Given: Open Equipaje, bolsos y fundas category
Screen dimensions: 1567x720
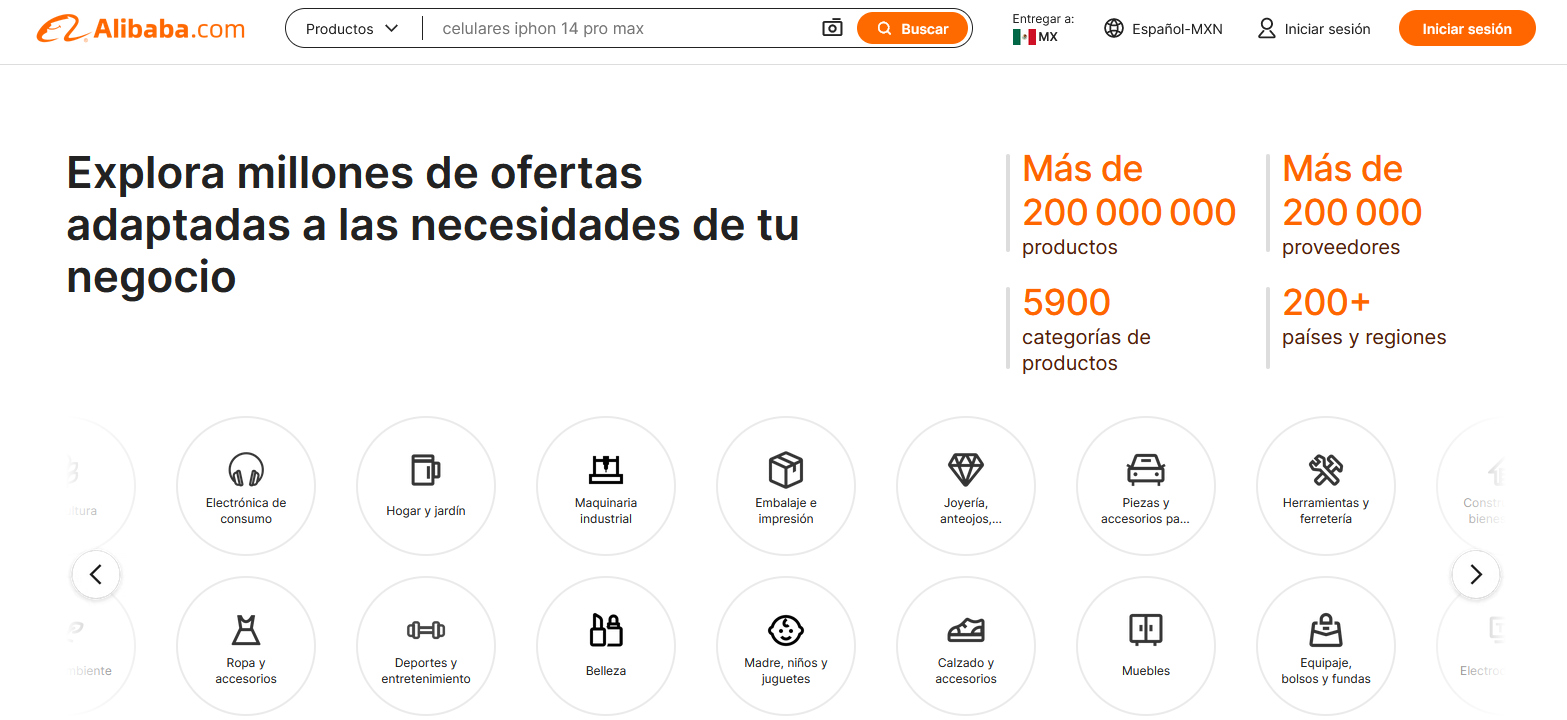Looking at the screenshot, I should [1326, 646].
